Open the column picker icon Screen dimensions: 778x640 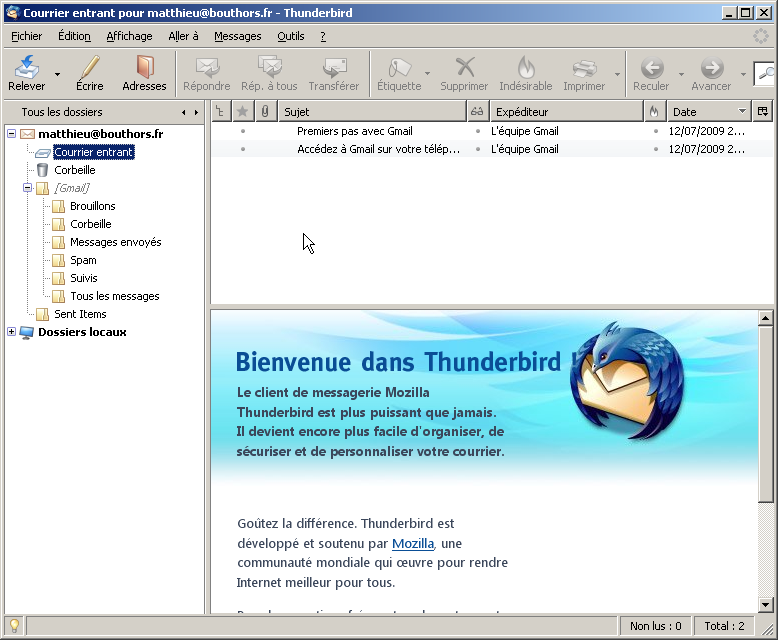[x=763, y=112]
